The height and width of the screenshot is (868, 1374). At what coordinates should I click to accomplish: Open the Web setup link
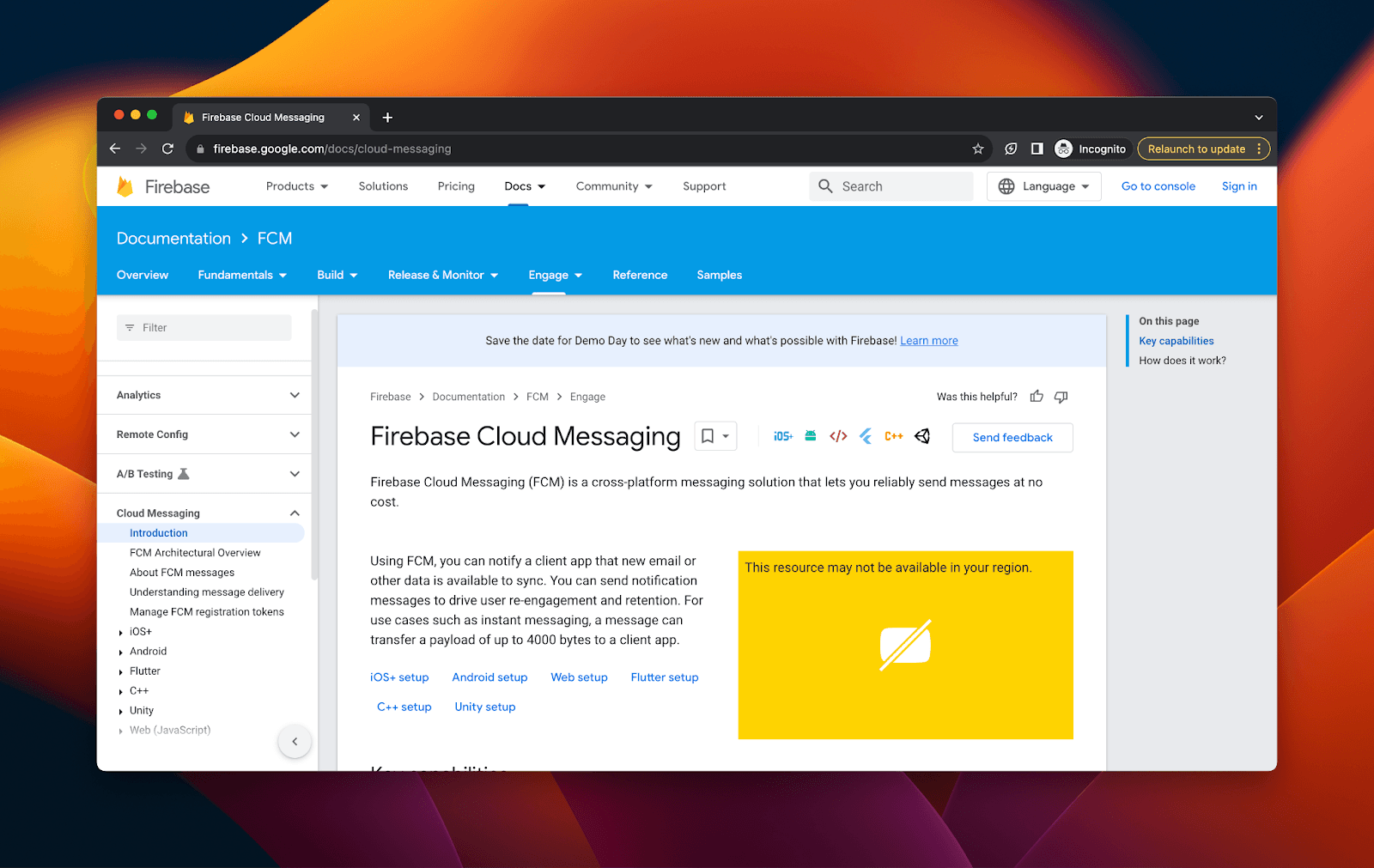[579, 677]
